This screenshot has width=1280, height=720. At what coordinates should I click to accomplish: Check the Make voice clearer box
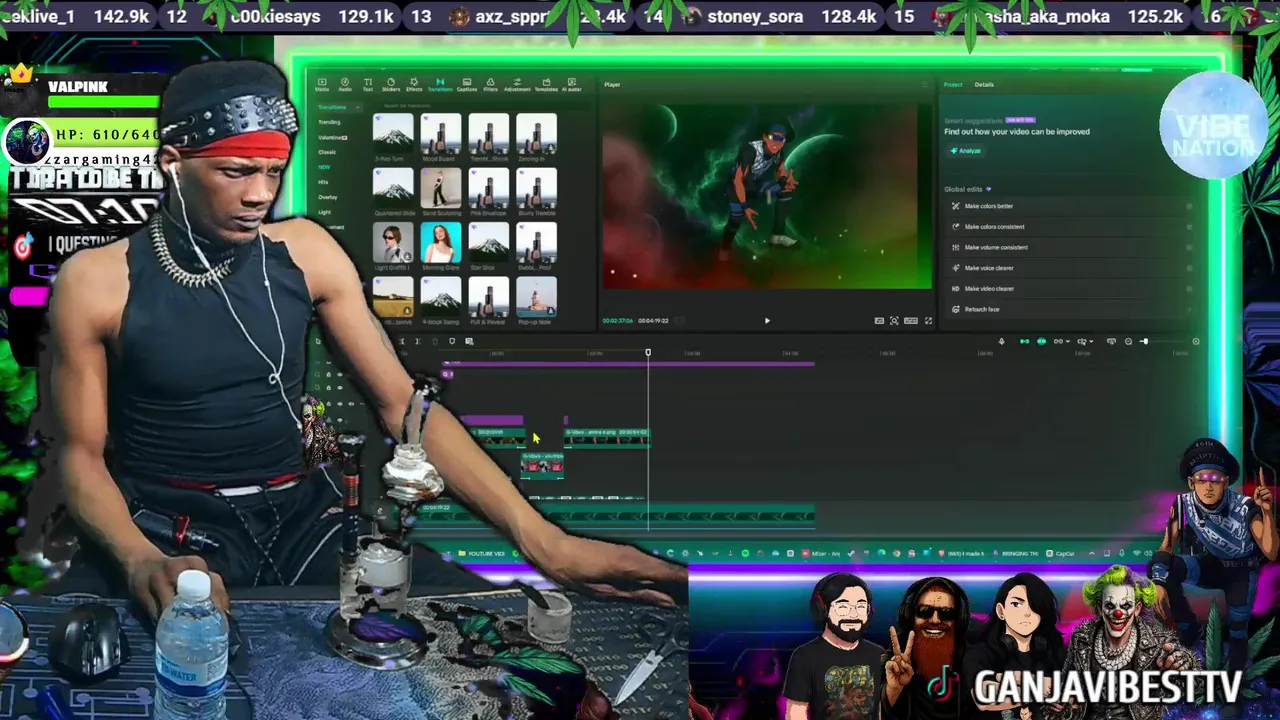pos(1189,268)
